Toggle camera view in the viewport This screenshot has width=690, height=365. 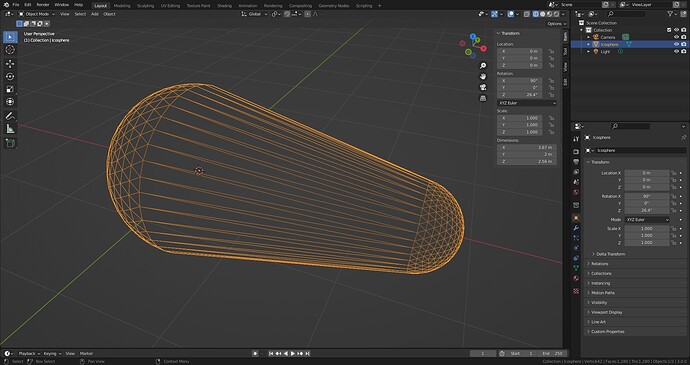483,87
